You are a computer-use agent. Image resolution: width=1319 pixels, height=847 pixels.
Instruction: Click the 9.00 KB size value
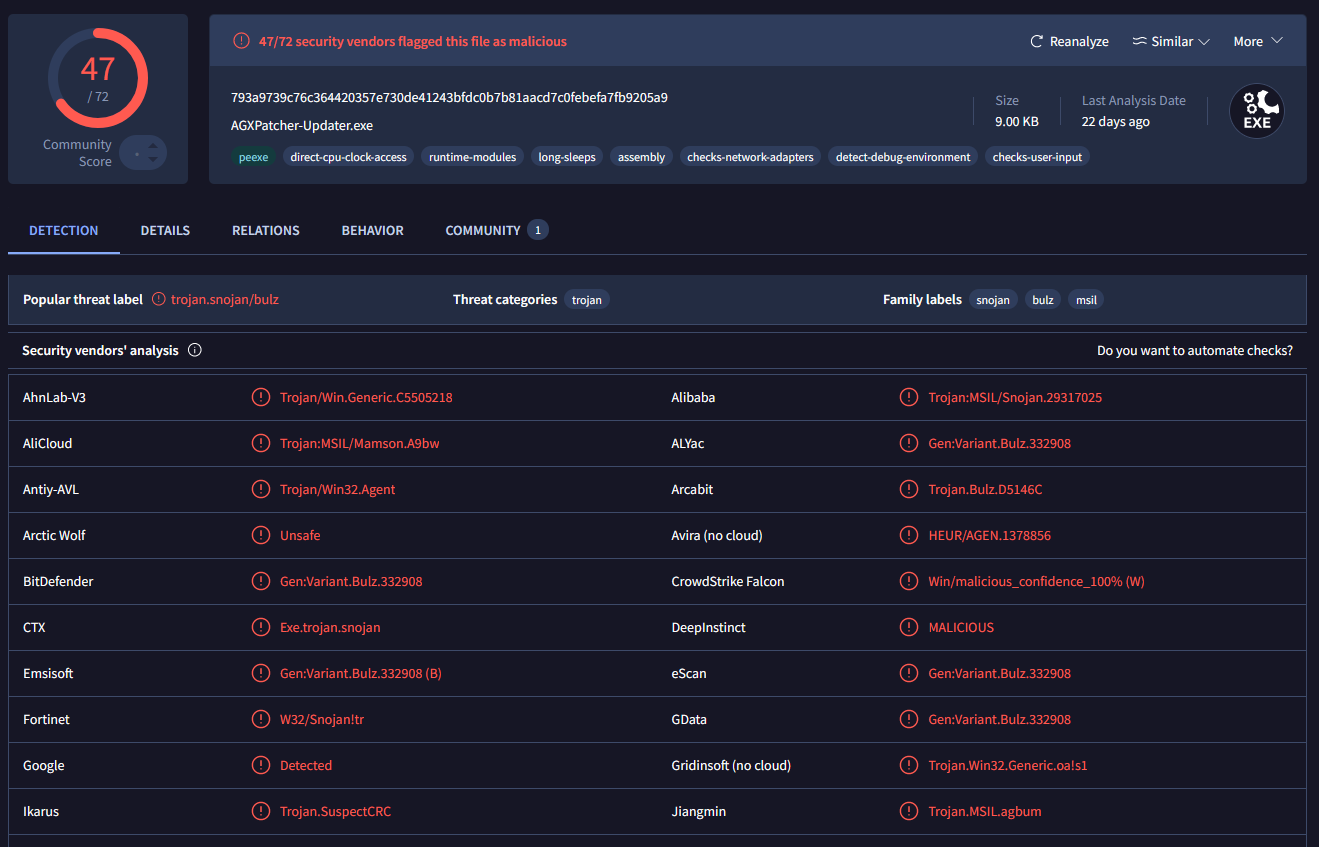1017,122
